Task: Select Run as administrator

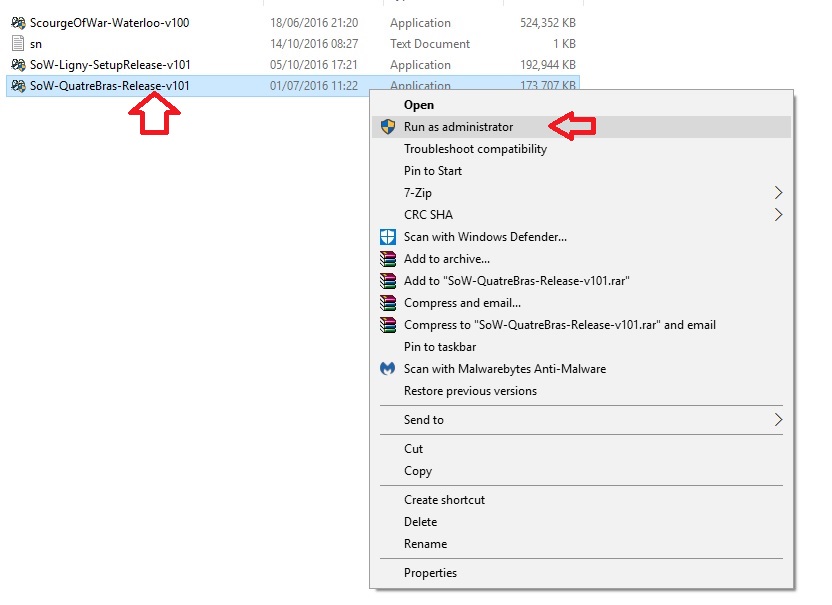Action: pyautogui.click(x=582, y=127)
